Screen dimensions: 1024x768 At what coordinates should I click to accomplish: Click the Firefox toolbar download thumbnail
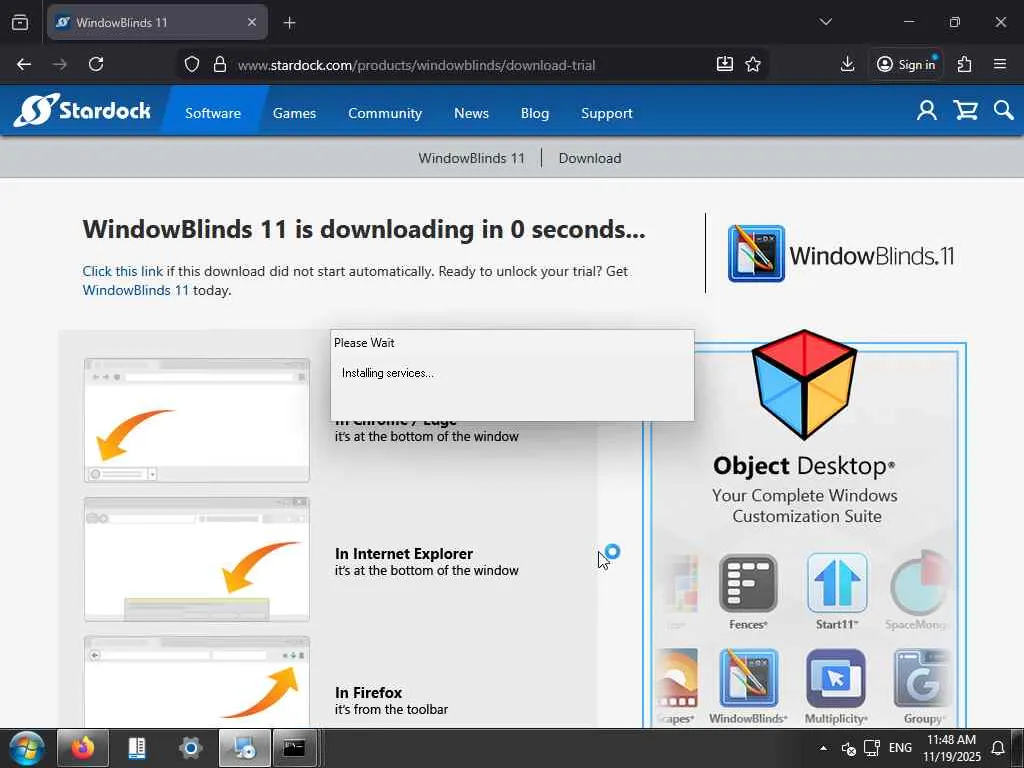coord(197,681)
